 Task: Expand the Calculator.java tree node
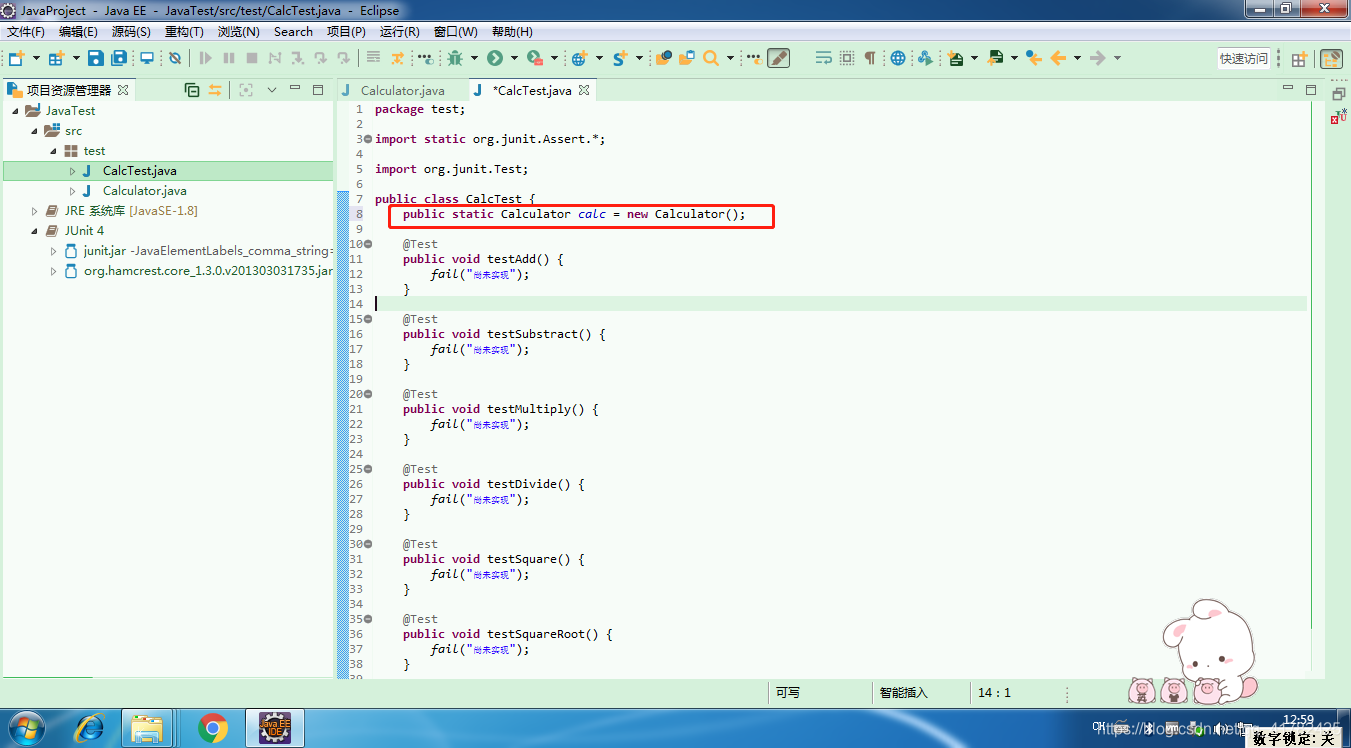[72, 191]
